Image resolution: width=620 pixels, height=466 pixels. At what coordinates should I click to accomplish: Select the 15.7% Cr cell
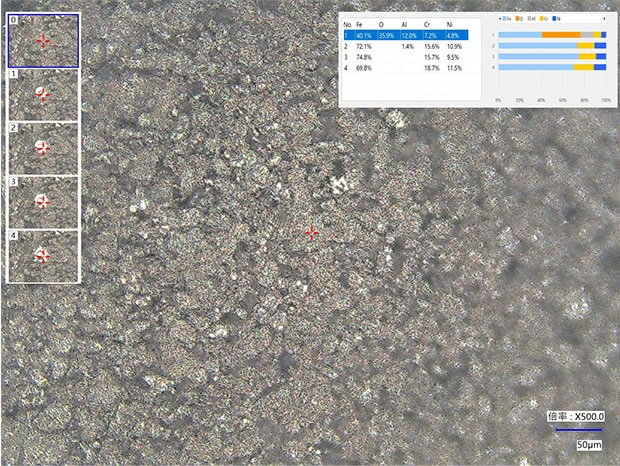point(432,57)
